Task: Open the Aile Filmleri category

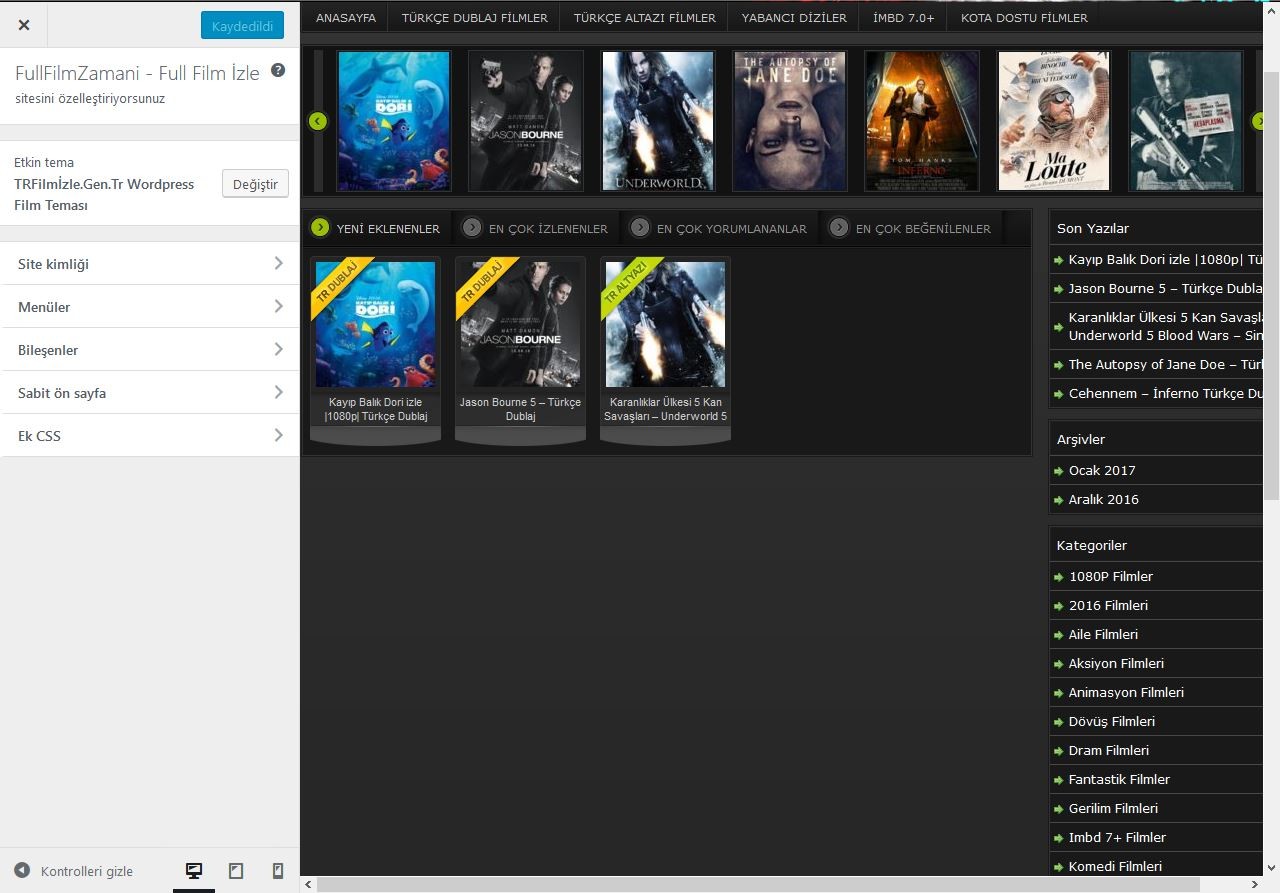Action: tap(1103, 634)
